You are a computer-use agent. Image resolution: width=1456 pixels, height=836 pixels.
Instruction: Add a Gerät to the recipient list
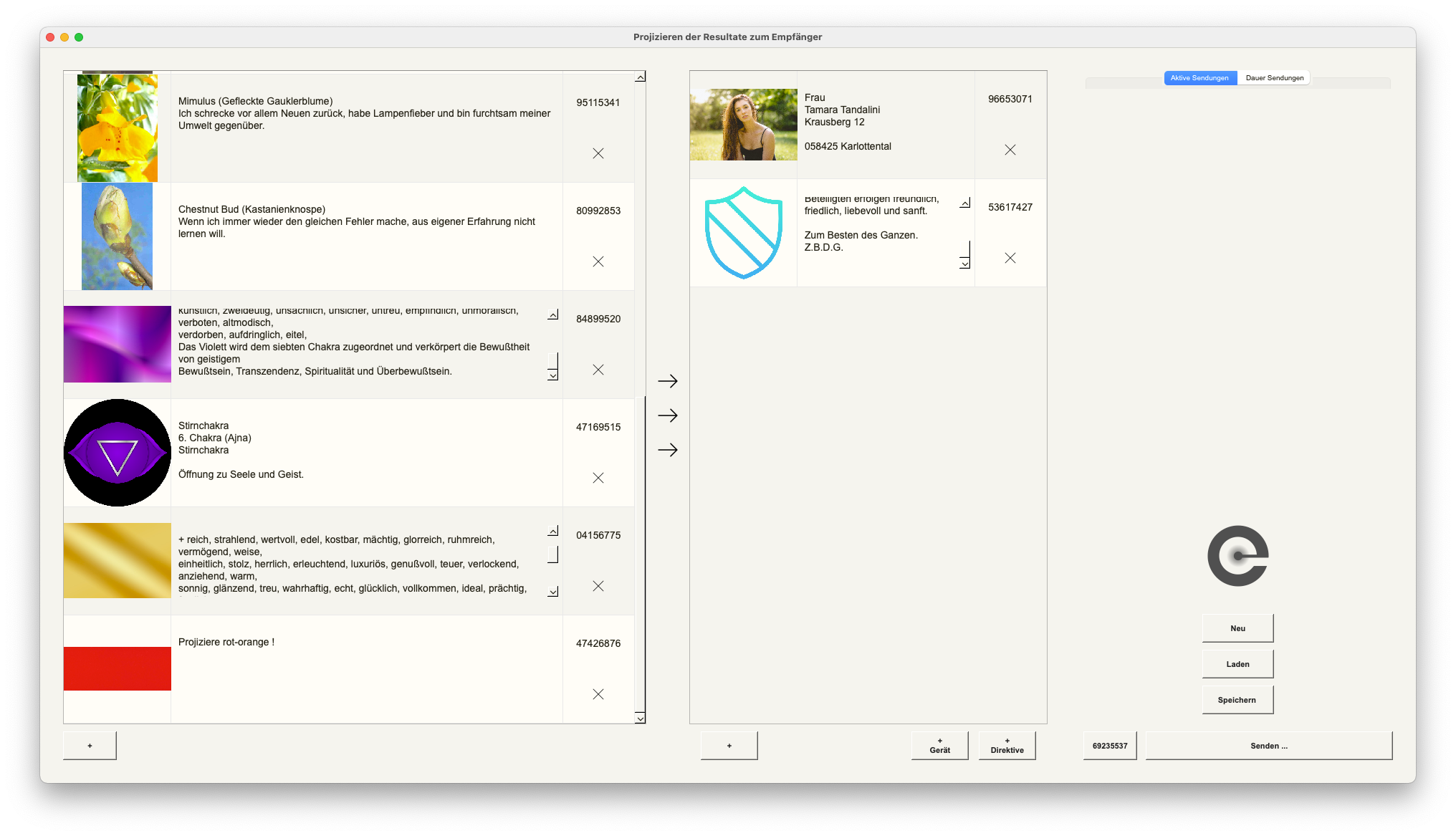click(940, 746)
